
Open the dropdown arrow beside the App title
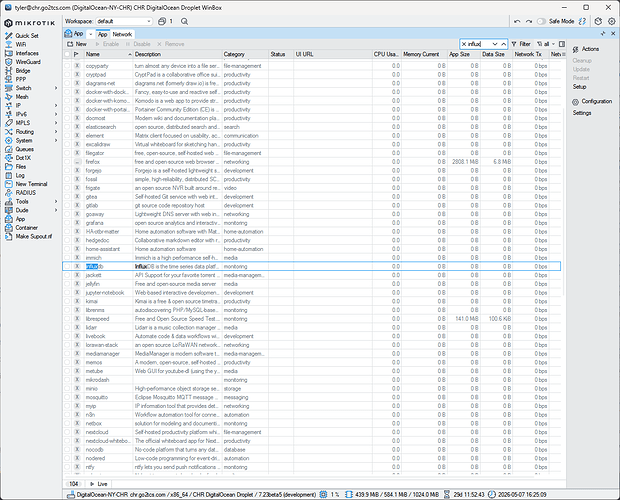[x=90, y=34]
